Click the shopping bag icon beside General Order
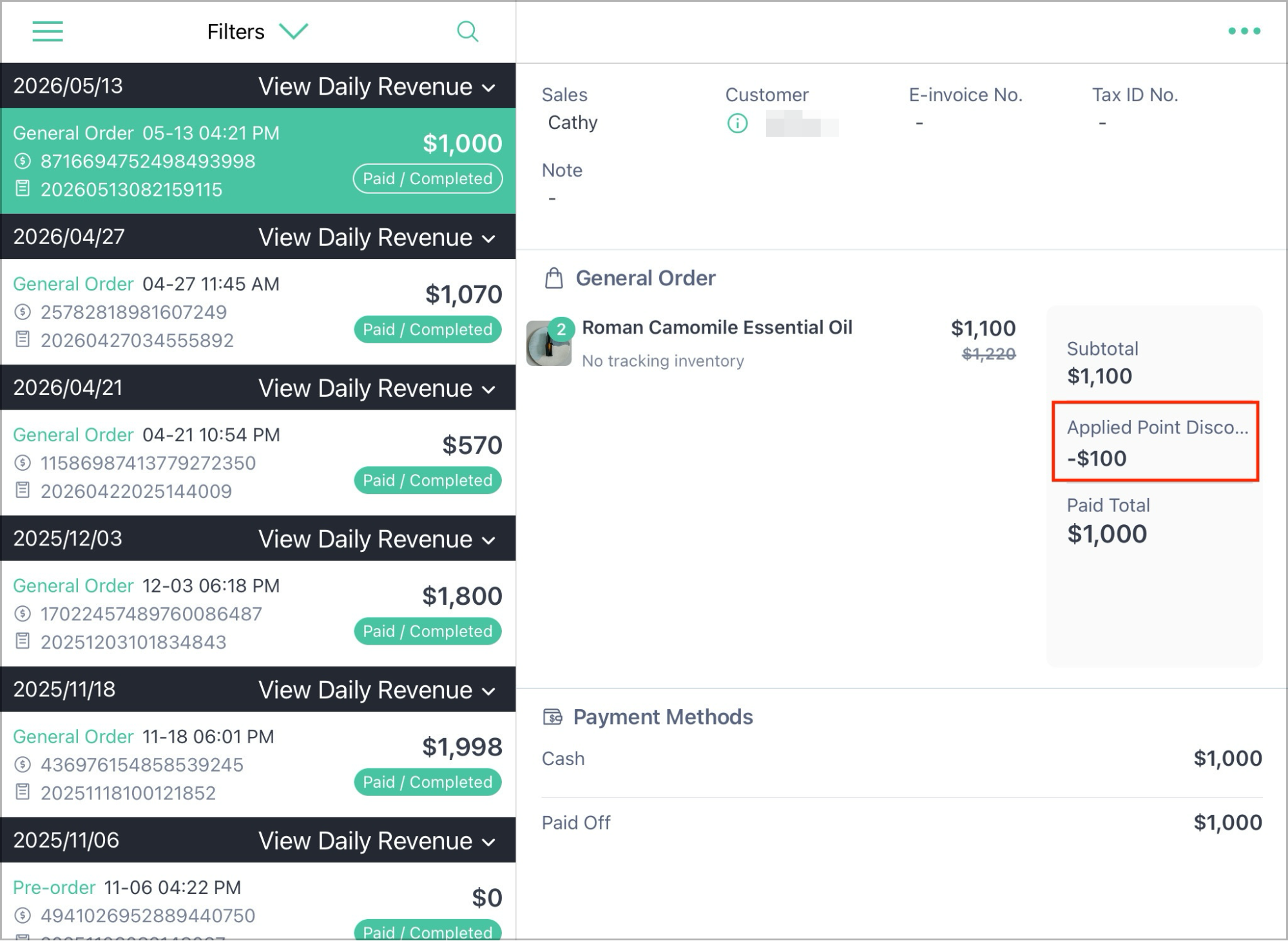The height and width of the screenshot is (941, 1288). pyautogui.click(x=553, y=278)
